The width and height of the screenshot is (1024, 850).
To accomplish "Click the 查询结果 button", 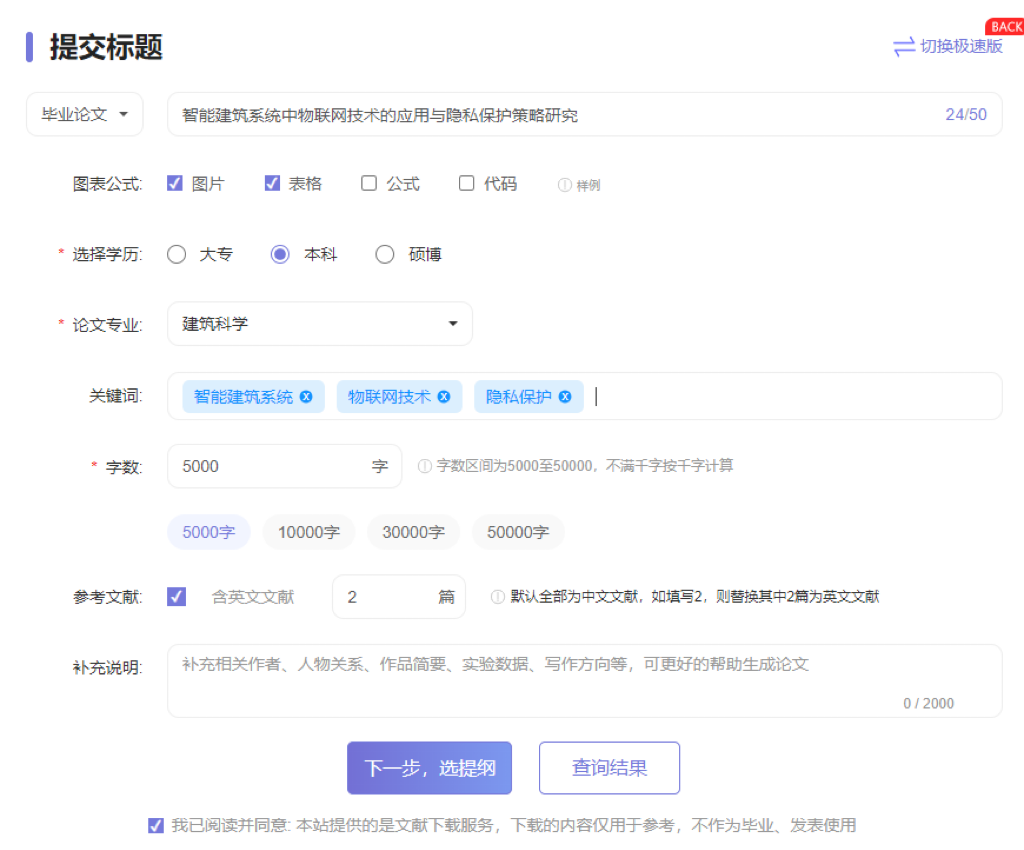I will 609,768.
